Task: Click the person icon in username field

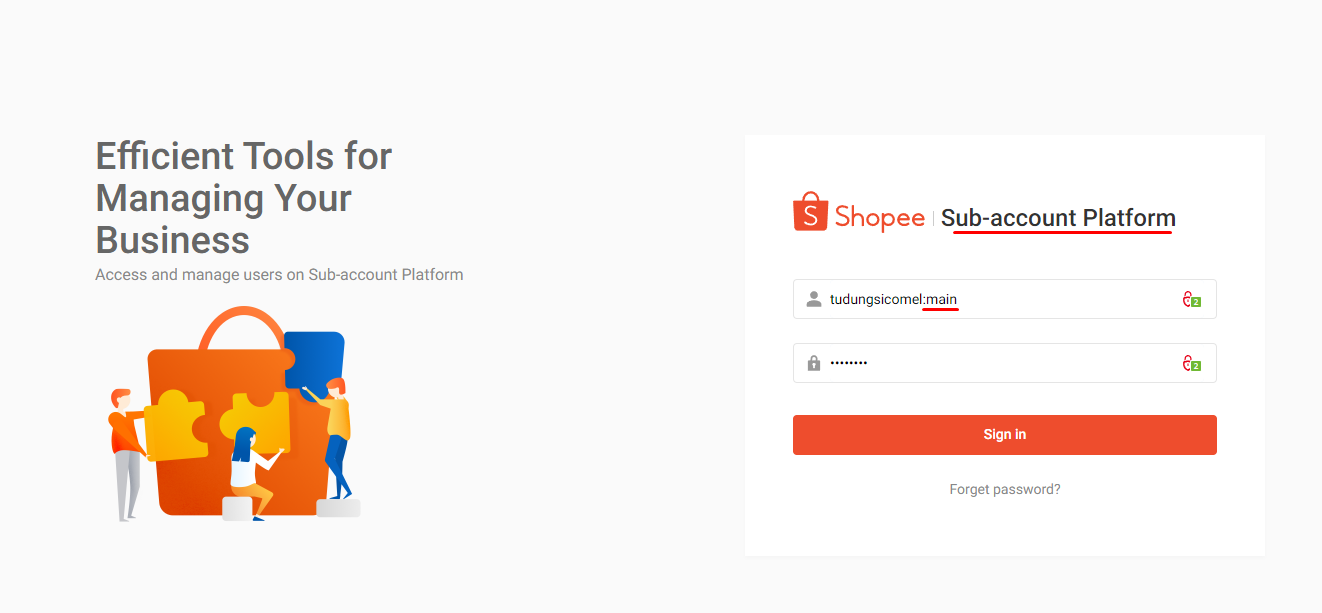Action: 813,299
